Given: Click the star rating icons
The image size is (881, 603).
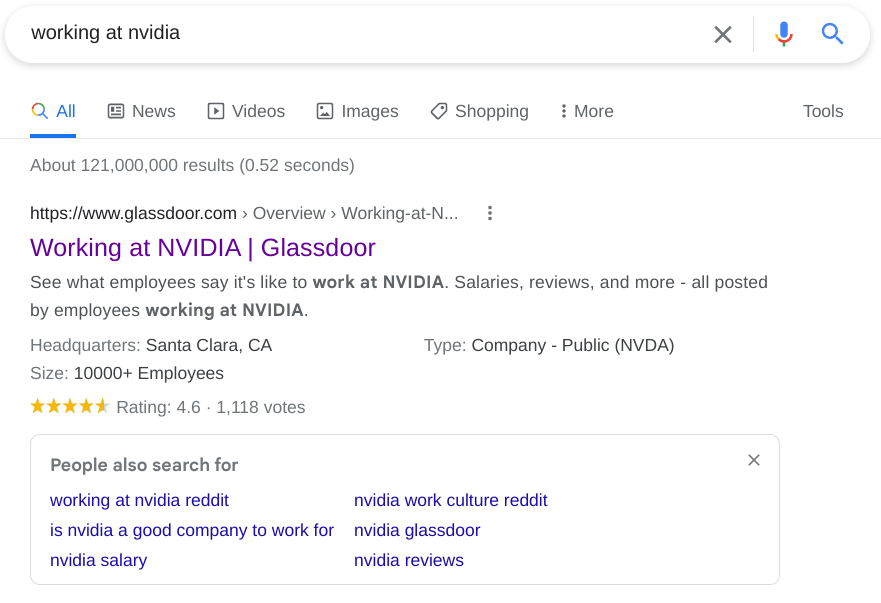Looking at the screenshot, I should click(x=69, y=407).
